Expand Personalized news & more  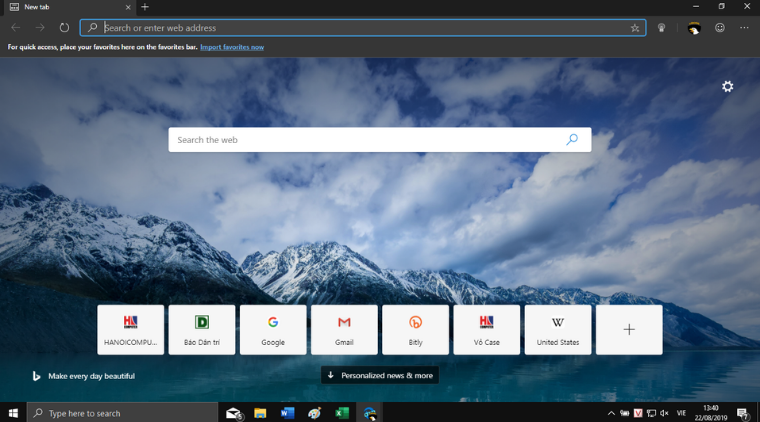click(380, 375)
